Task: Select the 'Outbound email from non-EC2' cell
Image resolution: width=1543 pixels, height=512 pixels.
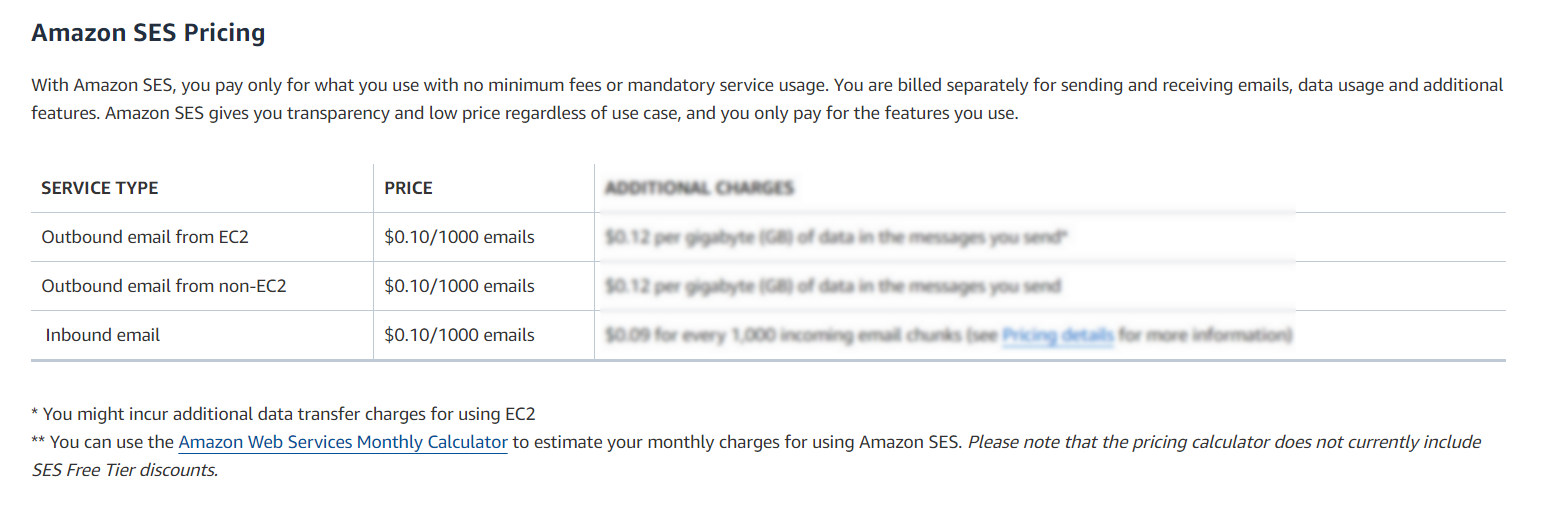Action: (164, 286)
